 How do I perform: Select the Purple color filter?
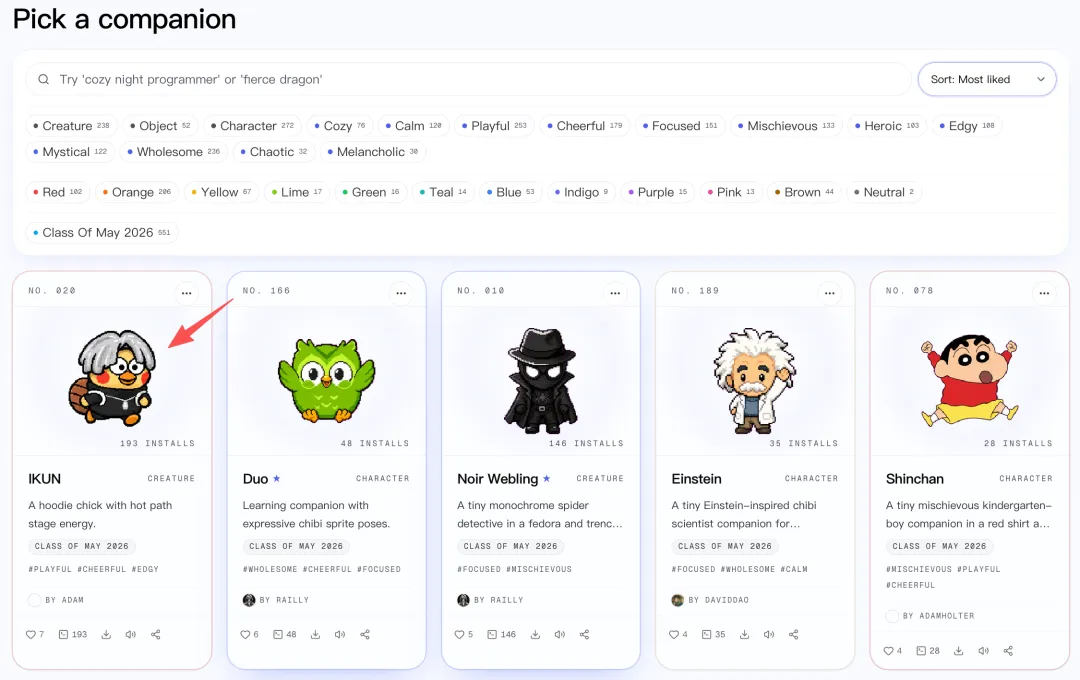point(658,192)
